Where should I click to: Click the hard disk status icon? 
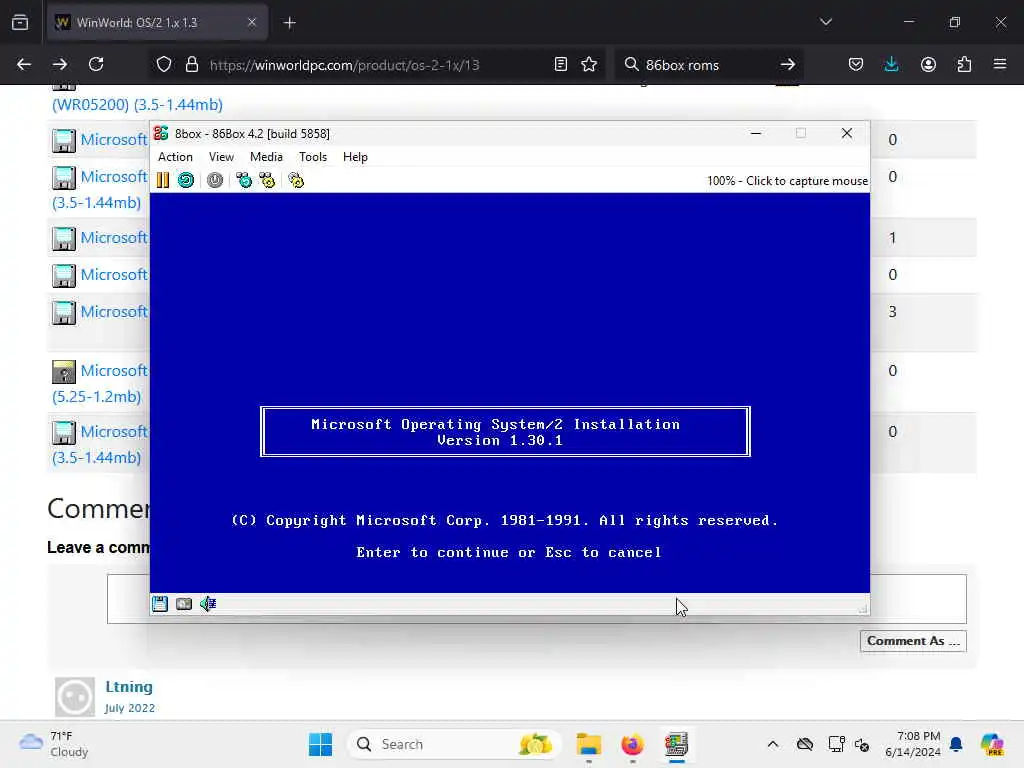(184, 604)
